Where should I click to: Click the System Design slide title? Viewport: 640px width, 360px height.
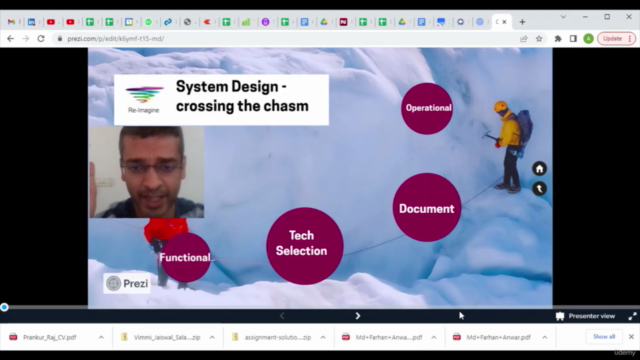pos(242,96)
